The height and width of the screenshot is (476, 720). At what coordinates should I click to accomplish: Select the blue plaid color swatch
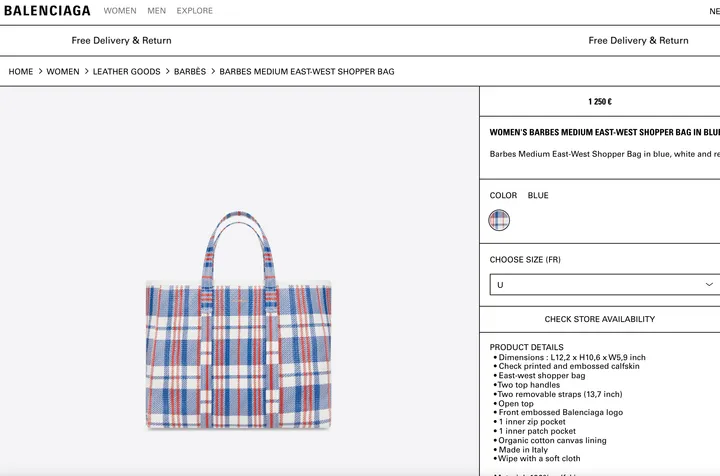pyautogui.click(x=499, y=220)
